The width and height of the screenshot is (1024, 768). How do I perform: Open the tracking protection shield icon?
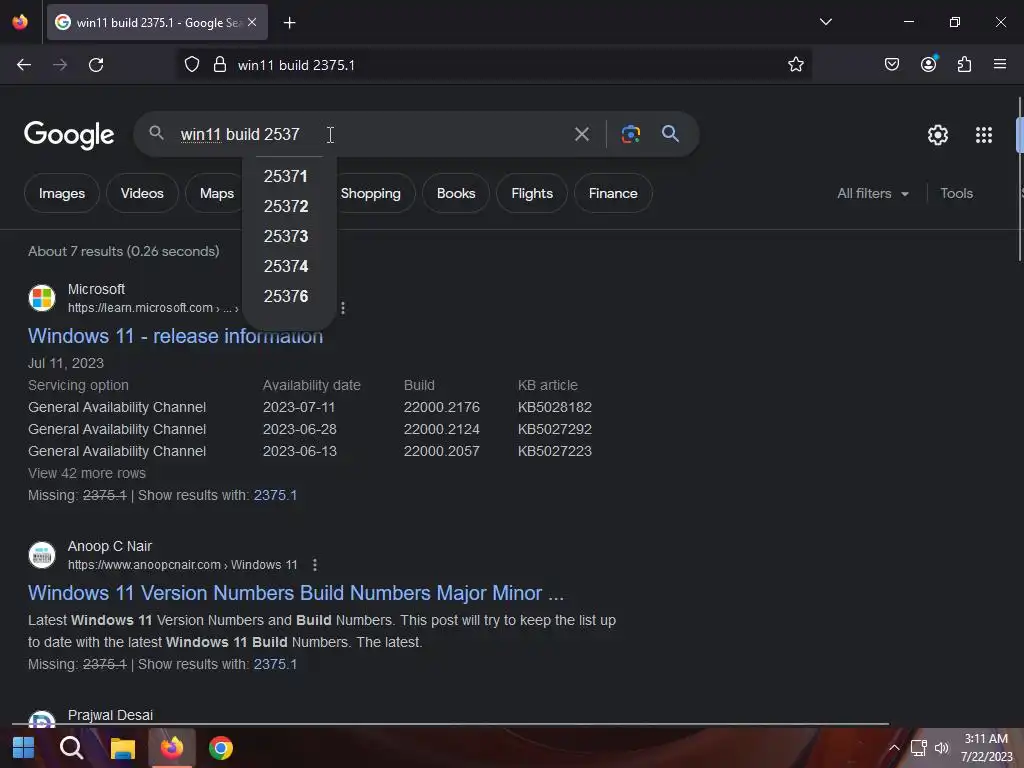click(191, 65)
